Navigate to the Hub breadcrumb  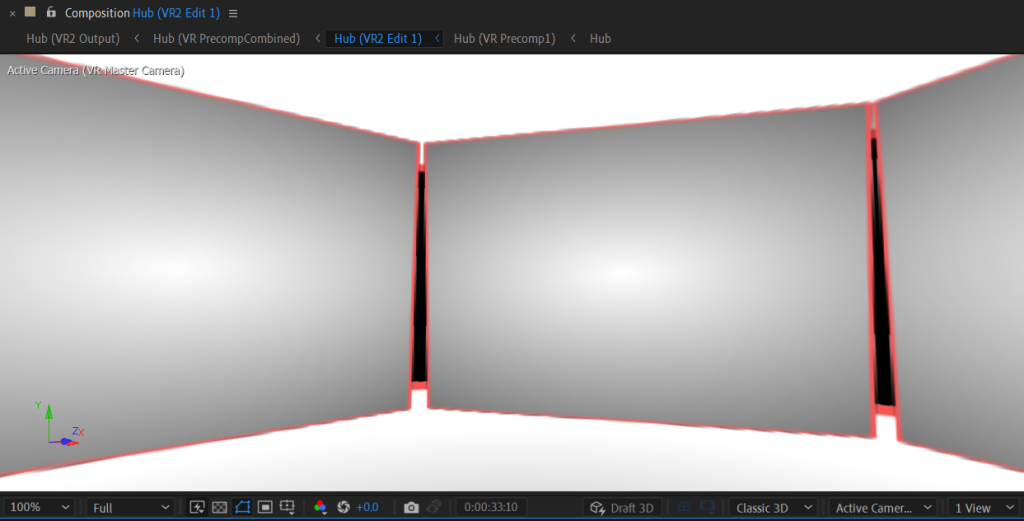[x=600, y=39]
